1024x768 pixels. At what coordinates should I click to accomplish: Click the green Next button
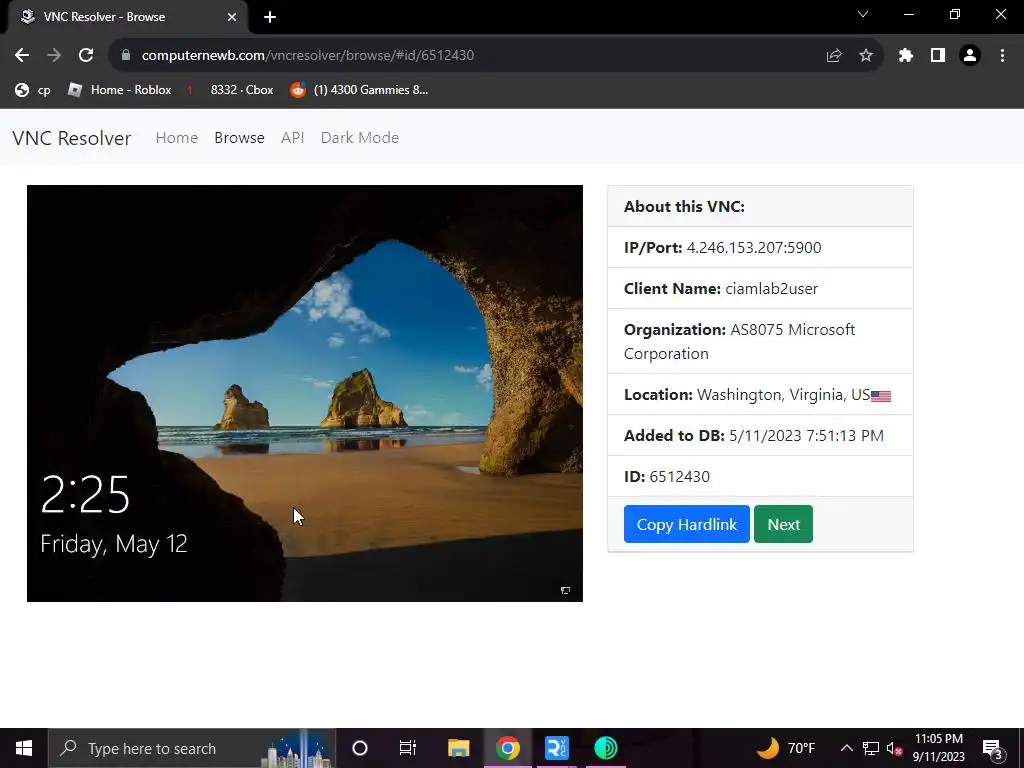coord(783,524)
